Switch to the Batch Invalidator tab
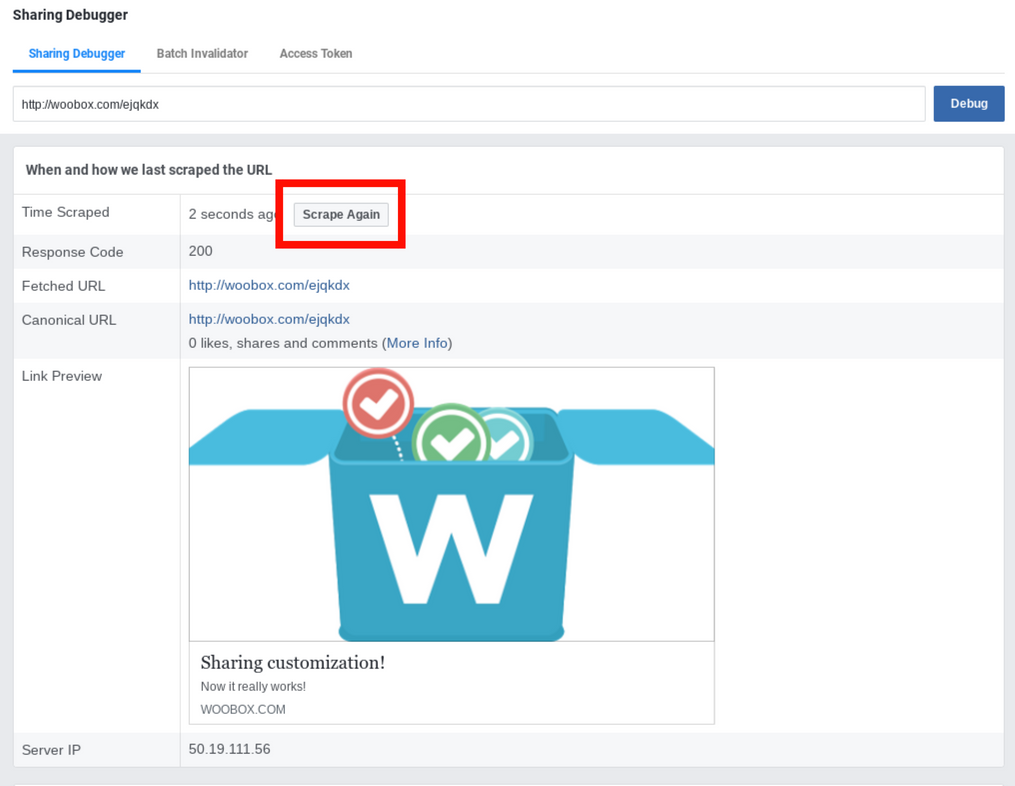Screen dimensions: 1015x786 coord(202,53)
